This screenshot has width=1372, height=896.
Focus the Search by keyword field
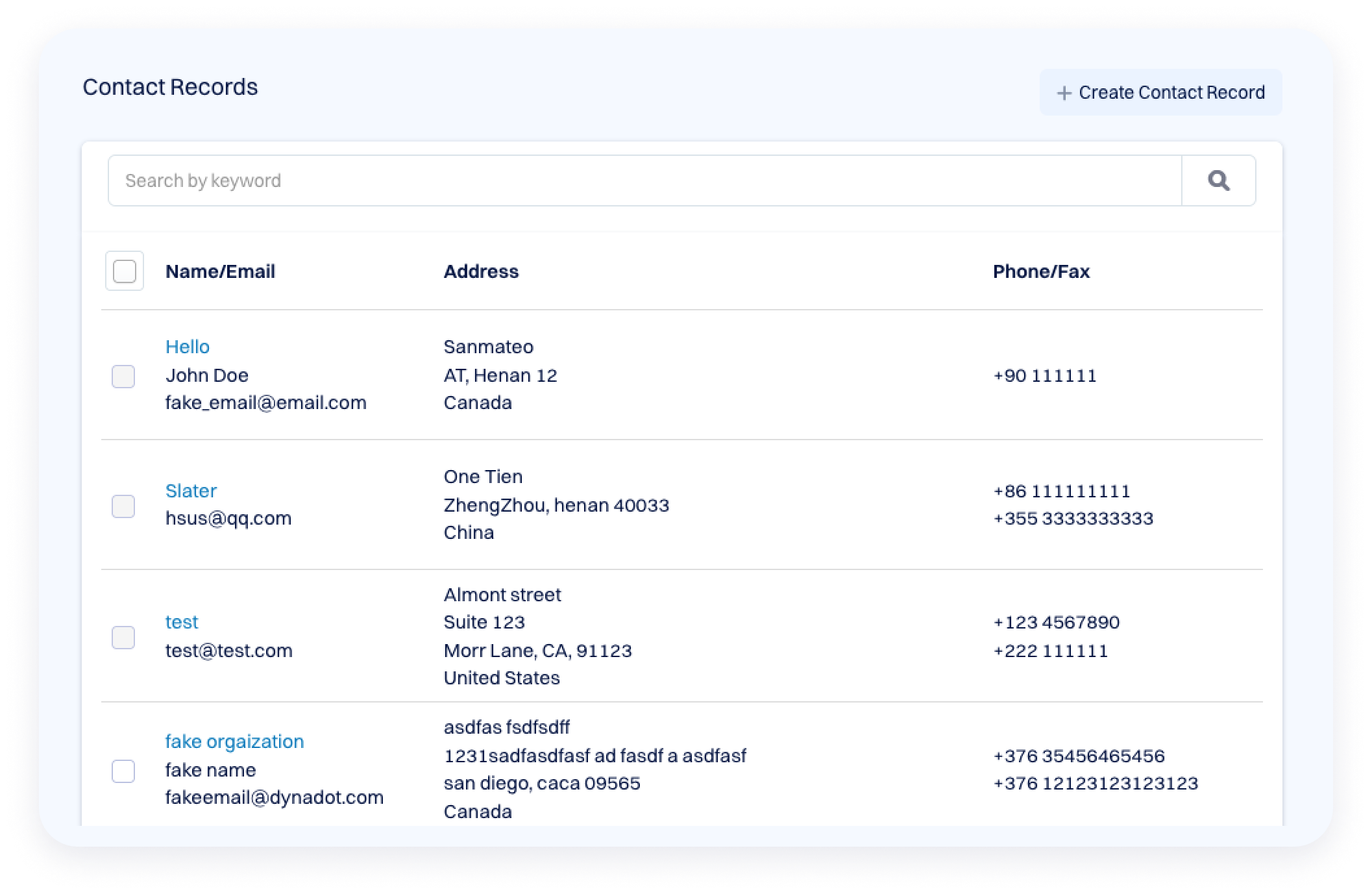[x=644, y=180]
